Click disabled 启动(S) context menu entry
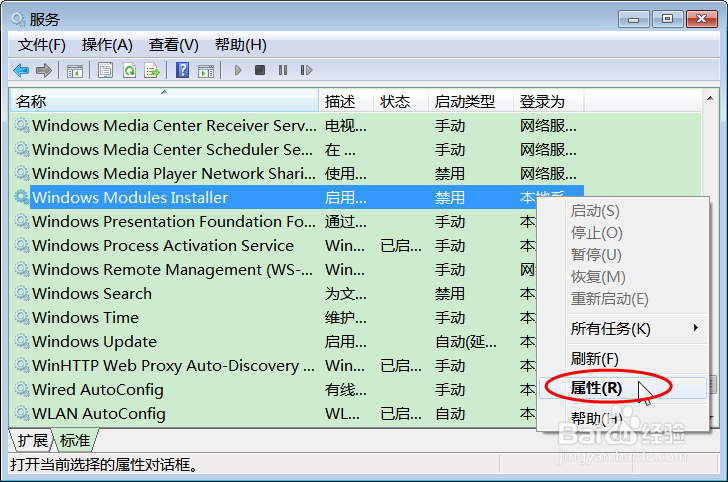 coord(623,211)
